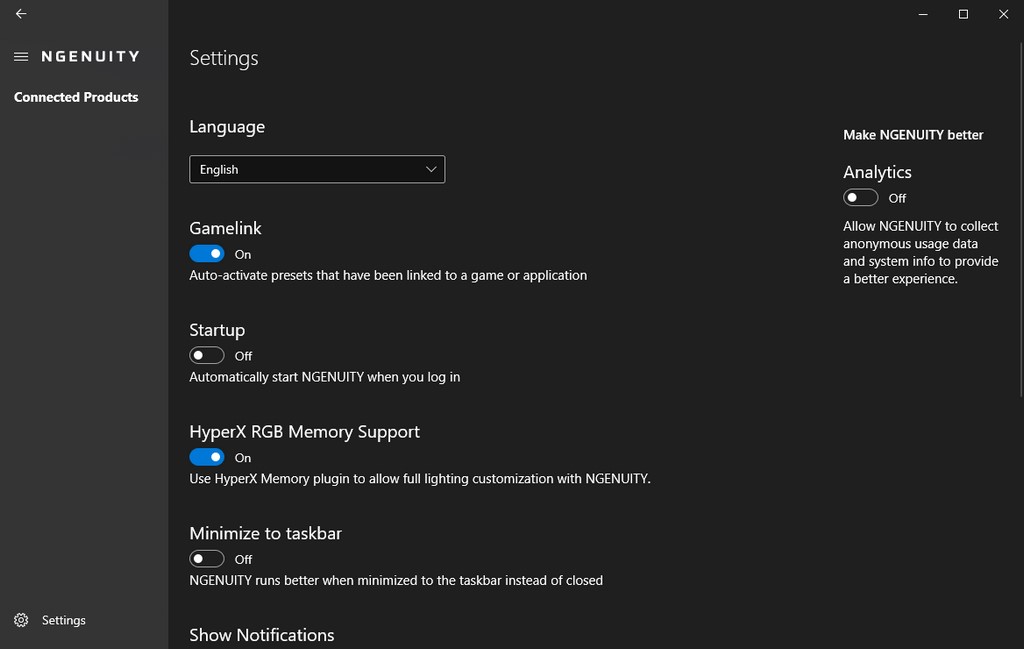Turn off the Gamelink toggle
The width and height of the screenshot is (1024, 649).
point(206,253)
